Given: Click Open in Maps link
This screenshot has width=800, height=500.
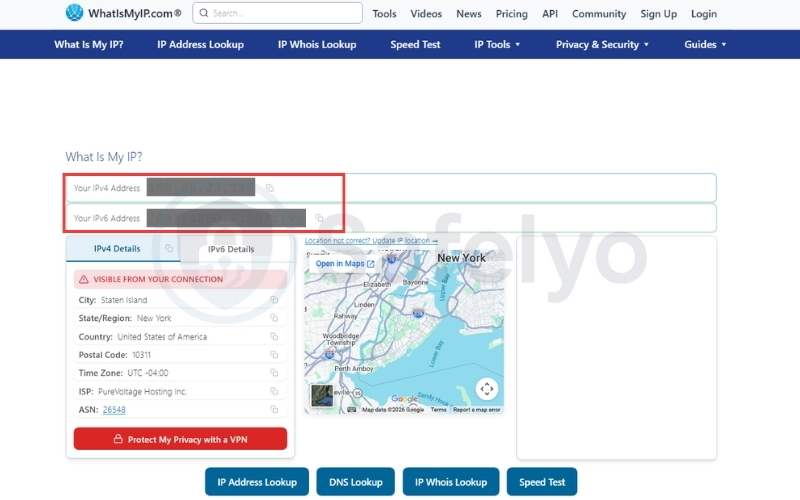Looking at the screenshot, I should tap(344, 264).
